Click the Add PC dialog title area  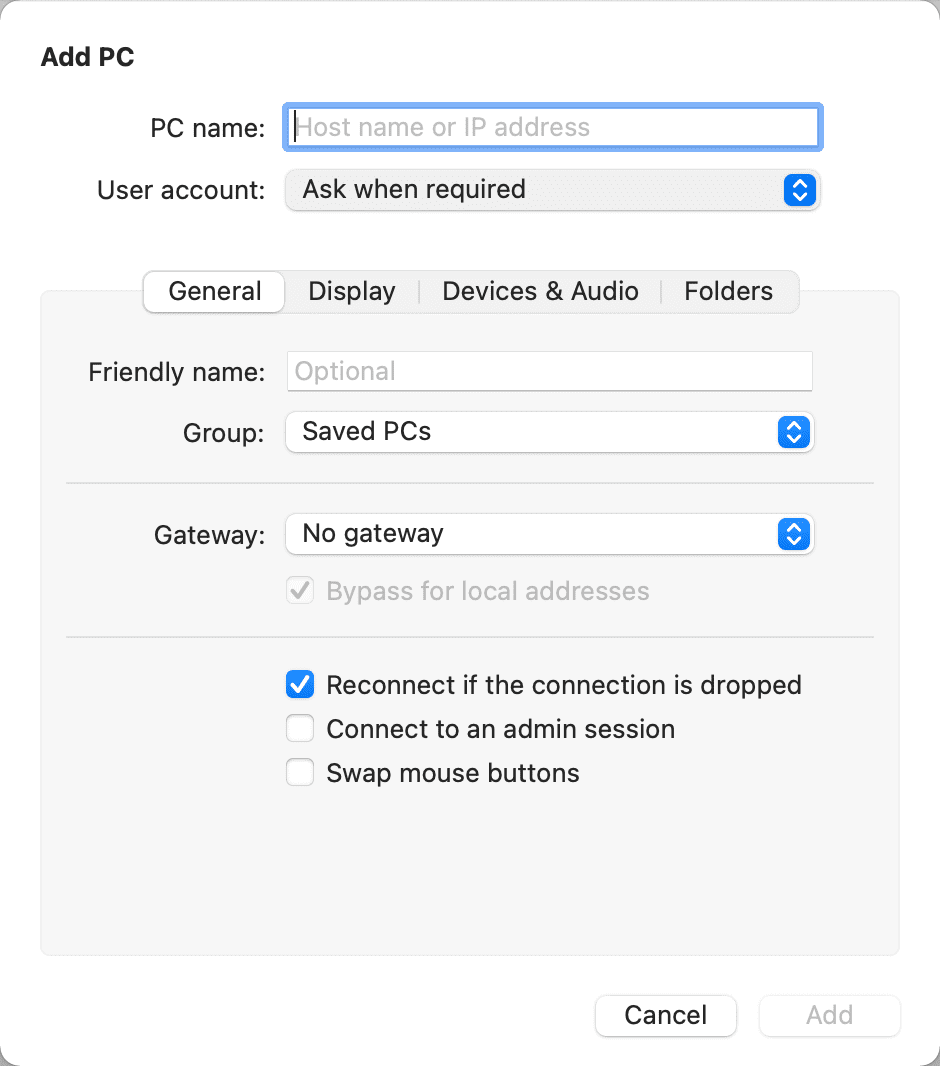(88, 57)
